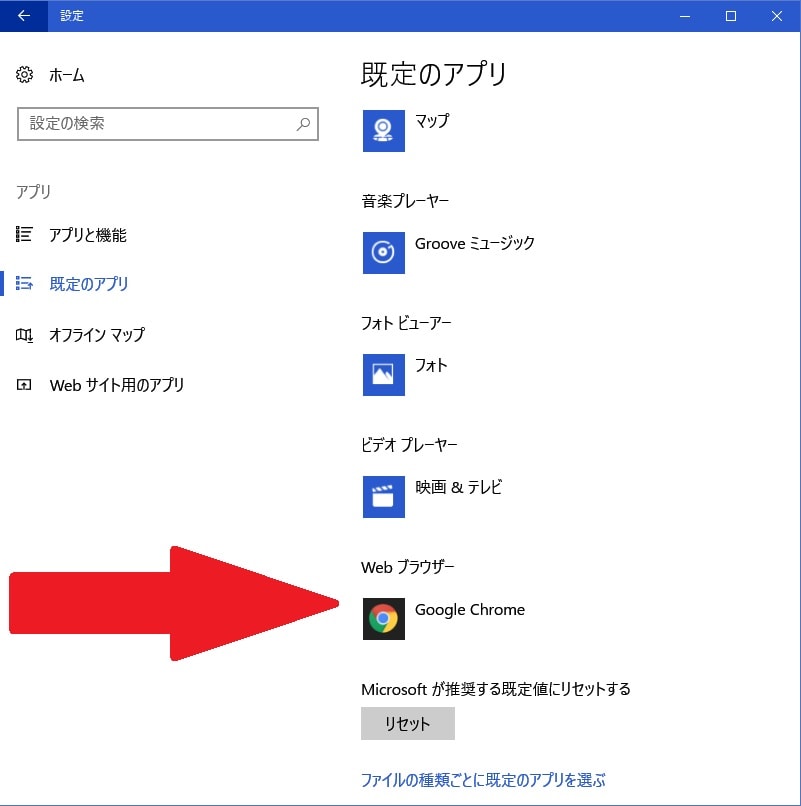Click the フォト ビューアー heading

coord(406,323)
